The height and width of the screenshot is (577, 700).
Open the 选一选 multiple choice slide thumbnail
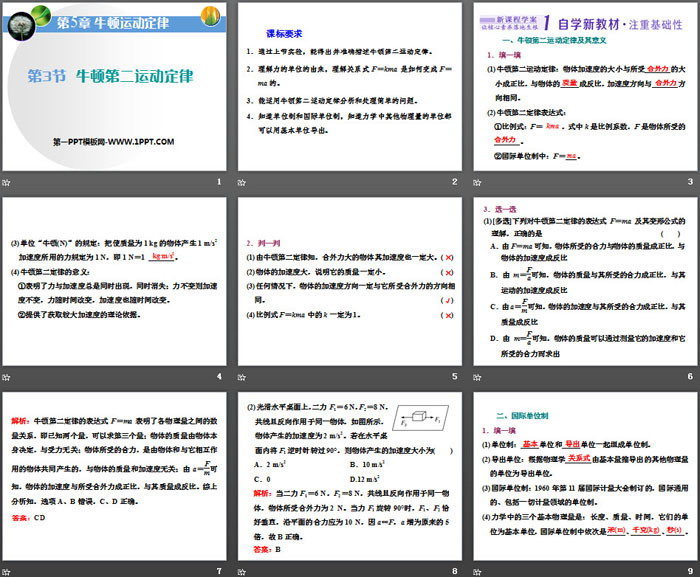583,280
